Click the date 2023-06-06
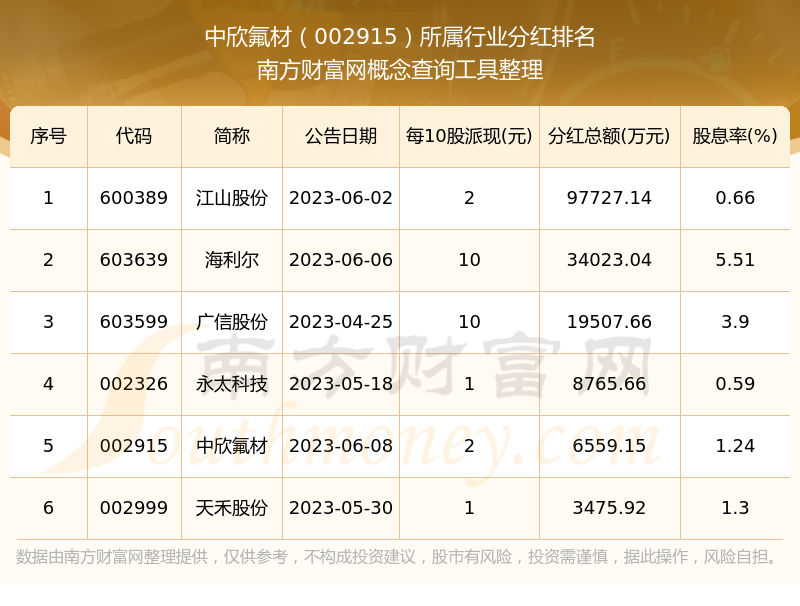The height and width of the screenshot is (606, 800). [341, 260]
